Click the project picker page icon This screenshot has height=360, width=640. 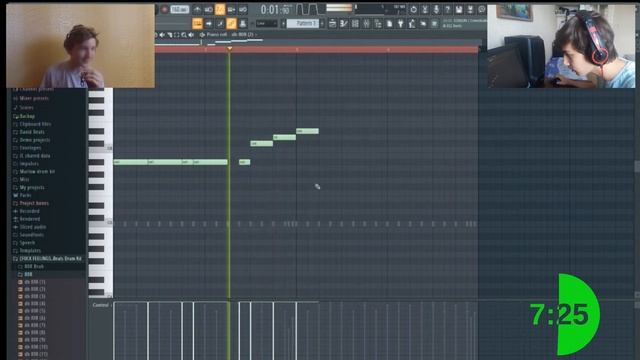[x=389, y=24]
